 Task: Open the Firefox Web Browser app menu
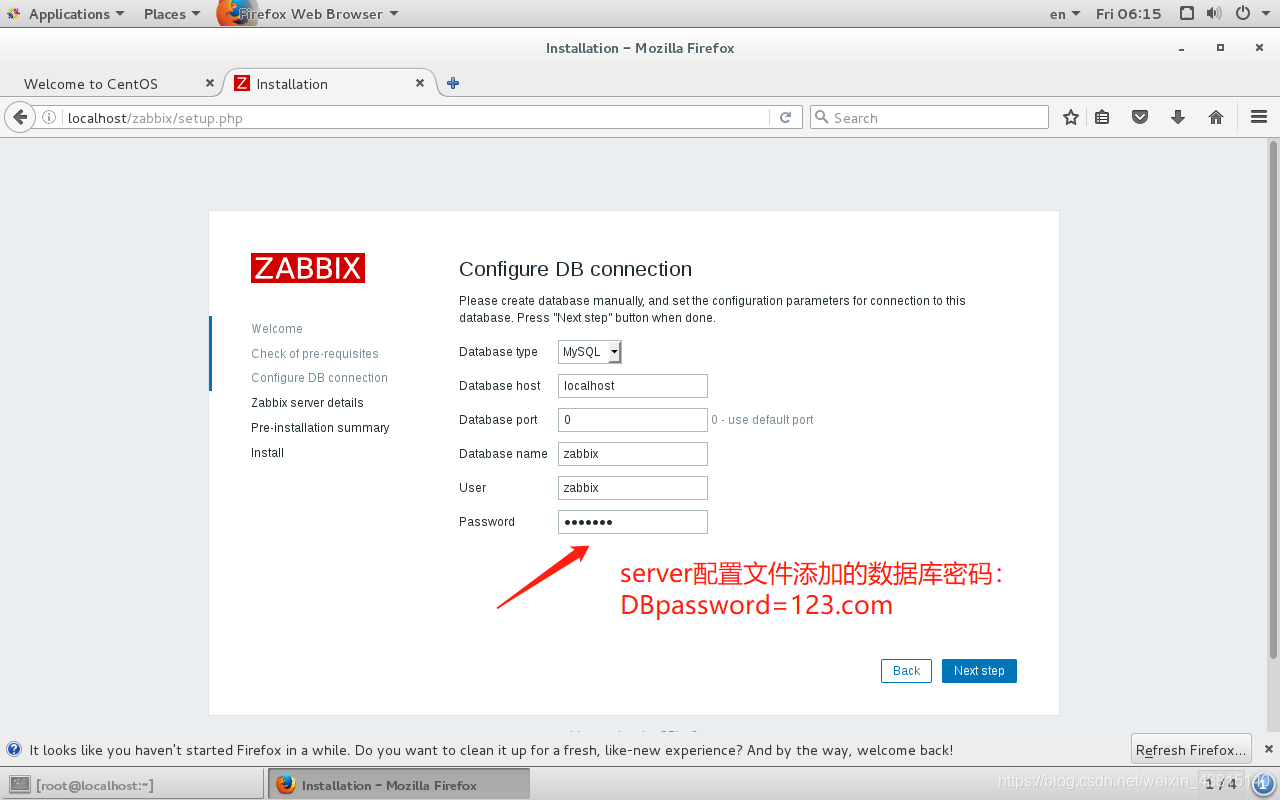[310, 14]
